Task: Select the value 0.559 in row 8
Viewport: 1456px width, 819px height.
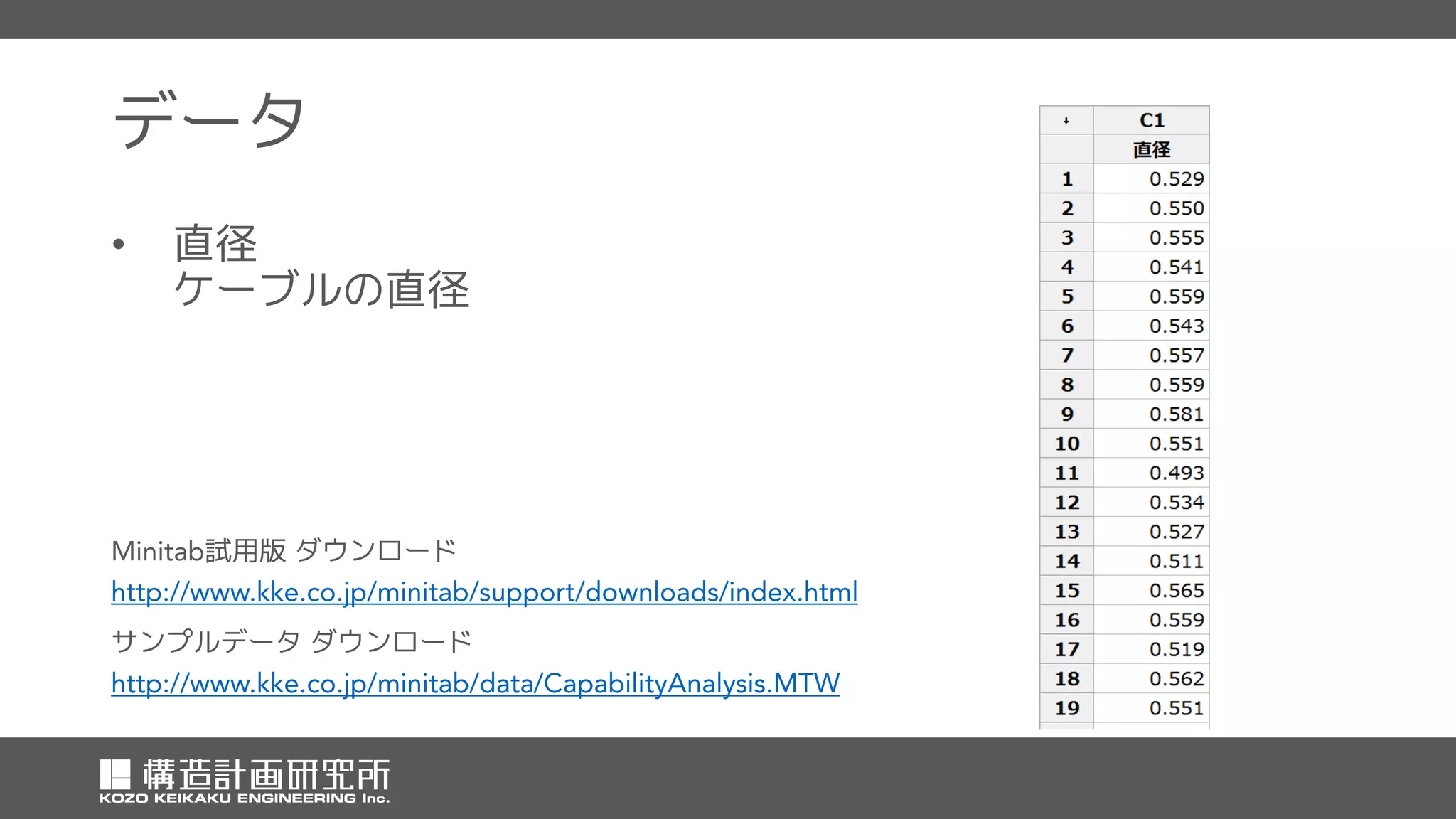Action: coord(1151,385)
